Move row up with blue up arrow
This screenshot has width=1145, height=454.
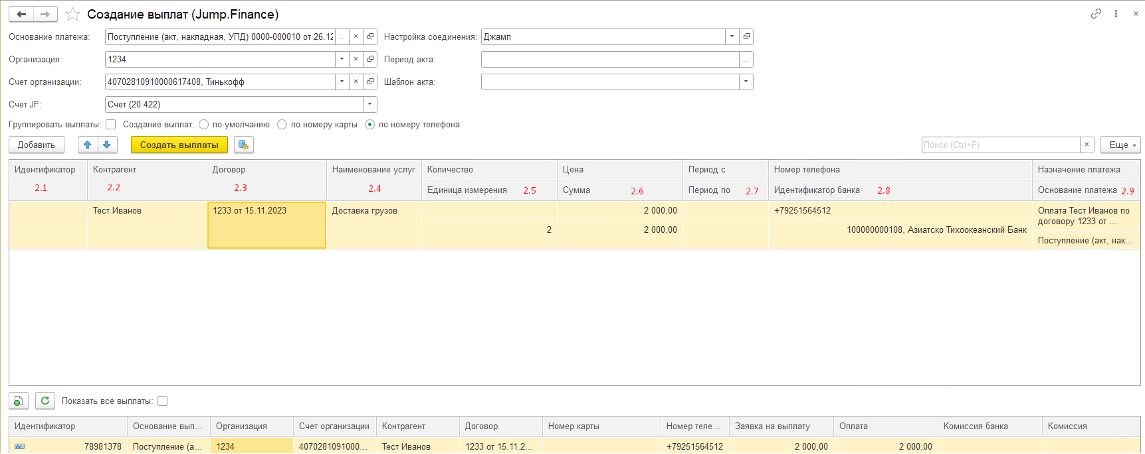(87, 145)
